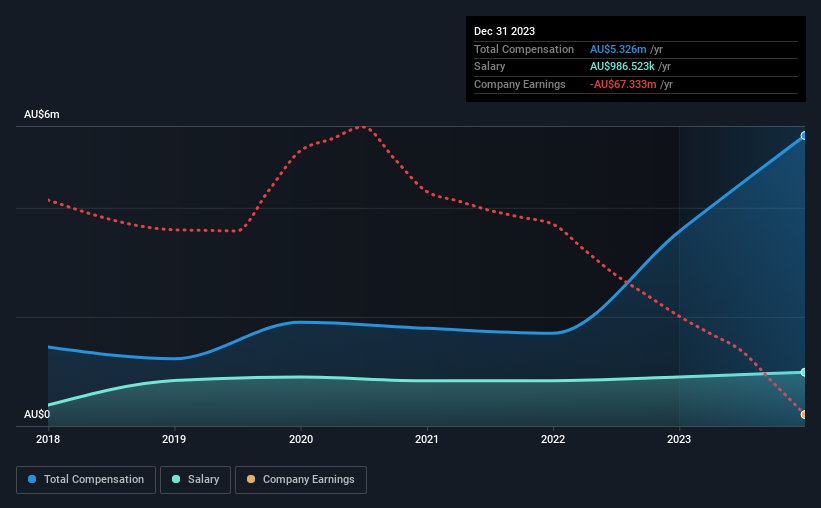Click the 2019 x-axis label

coord(174,439)
